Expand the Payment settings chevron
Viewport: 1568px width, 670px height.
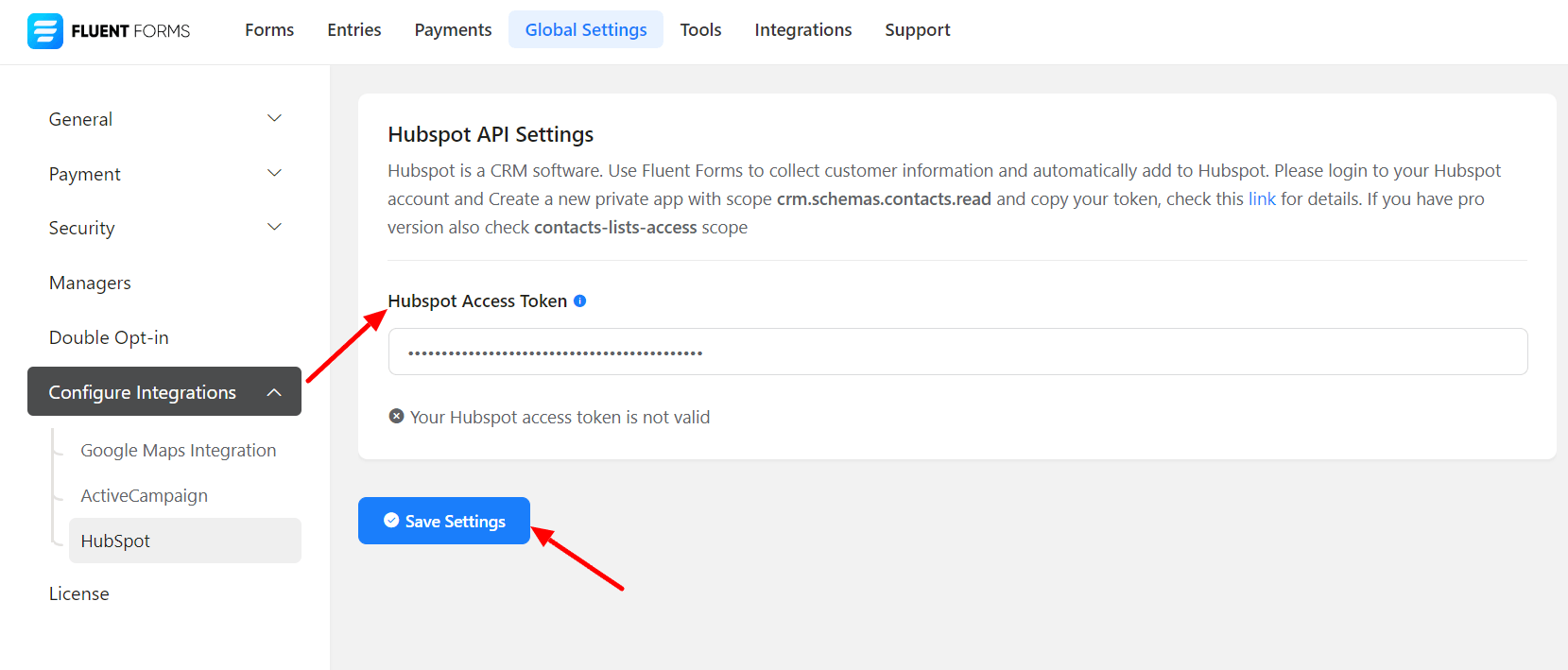pyautogui.click(x=274, y=174)
